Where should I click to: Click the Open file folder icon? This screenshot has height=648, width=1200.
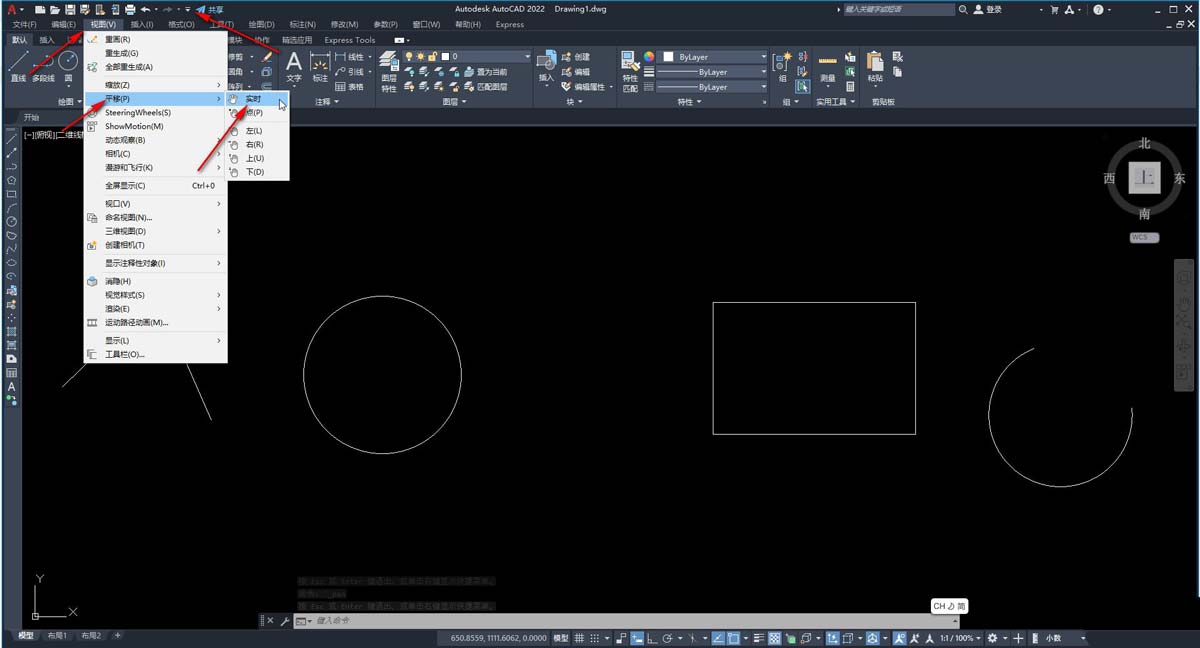click(x=55, y=9)
